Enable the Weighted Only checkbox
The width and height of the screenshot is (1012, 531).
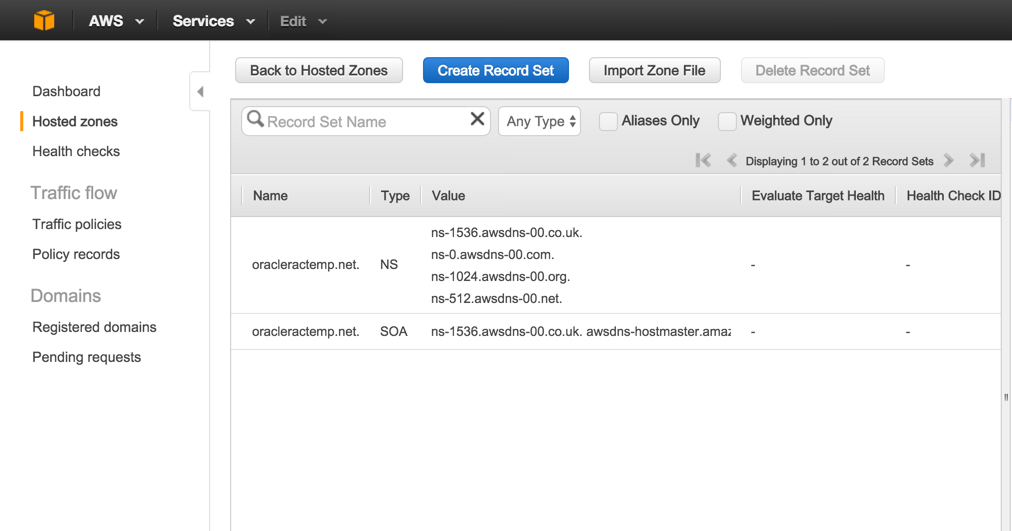[x=727, y=121]
